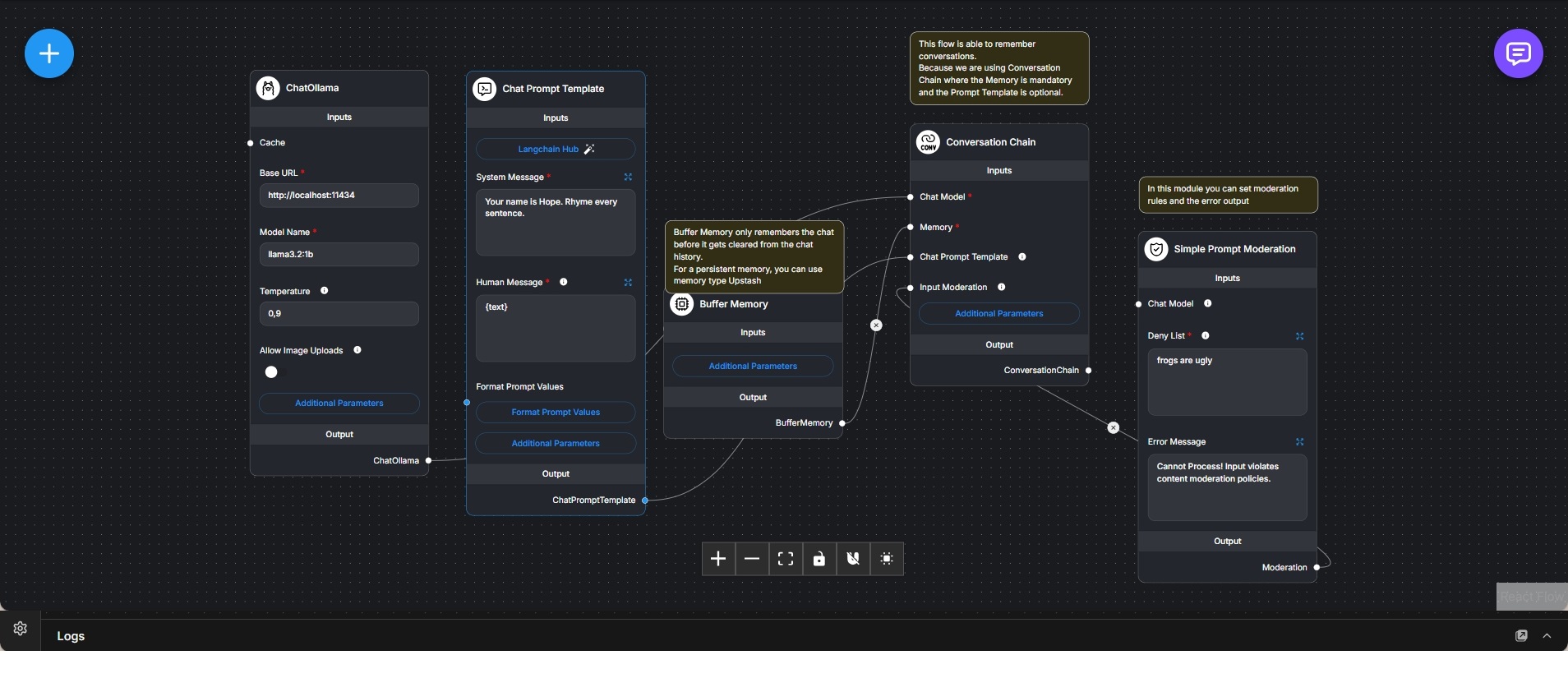Open settings via the gear icon

click(x=21, y=629)
